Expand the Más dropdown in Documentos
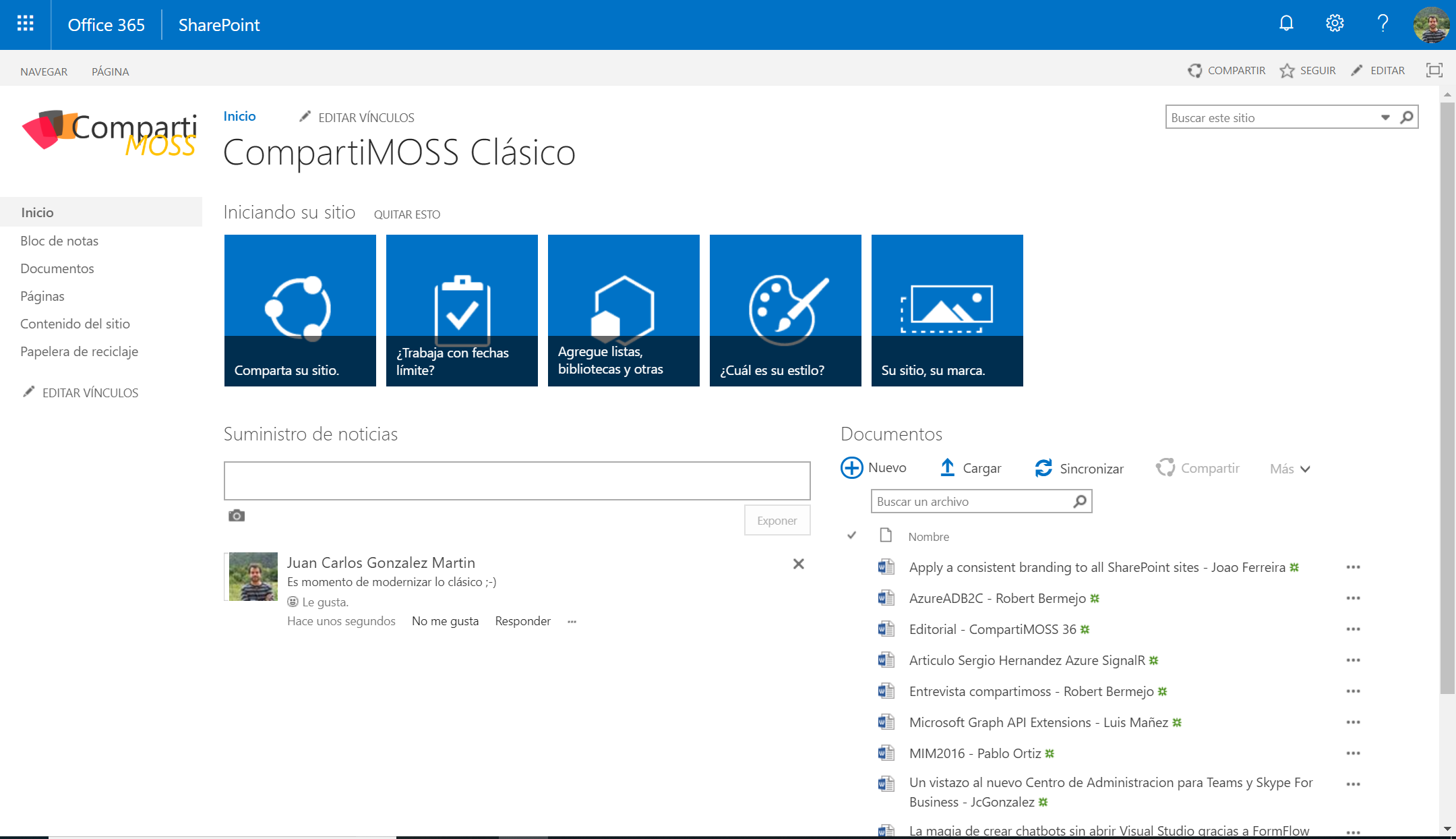The image size is (1456, 839). (1288, 468)
